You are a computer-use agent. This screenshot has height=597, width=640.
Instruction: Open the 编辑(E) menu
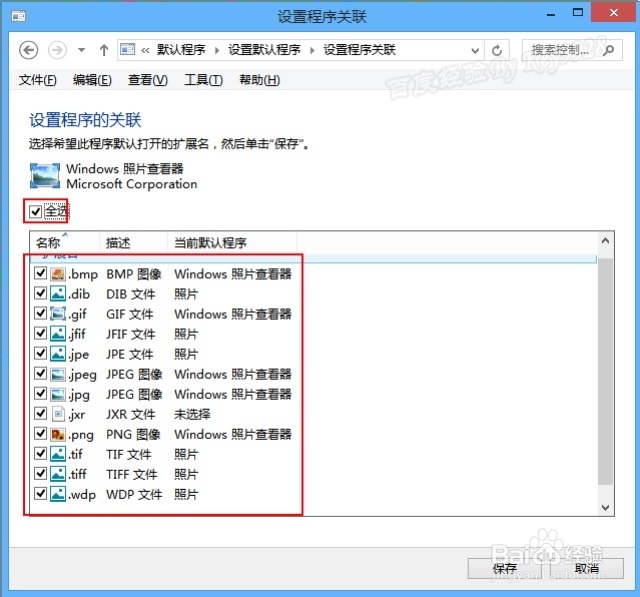92,80
